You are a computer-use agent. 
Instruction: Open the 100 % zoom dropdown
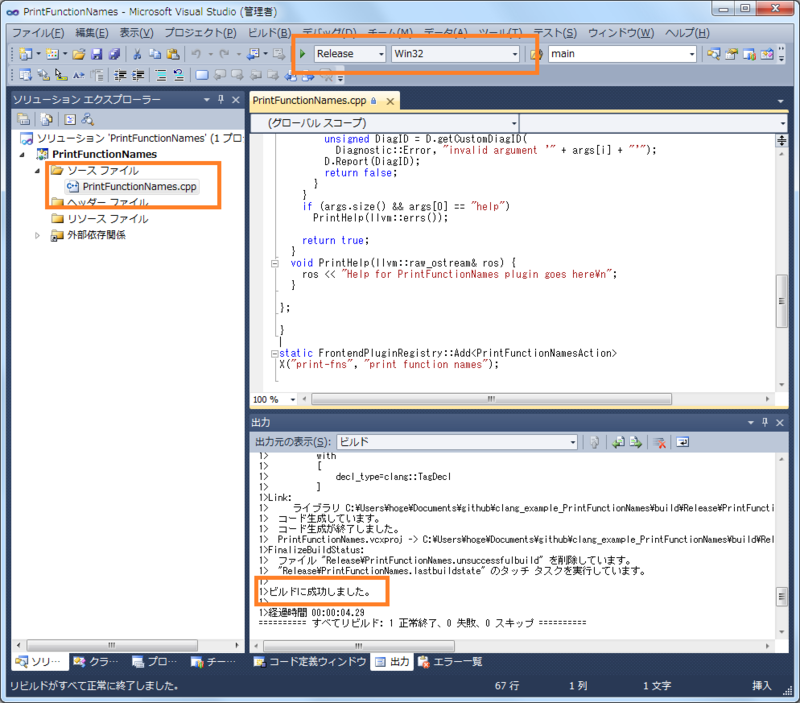coord(293,399)
